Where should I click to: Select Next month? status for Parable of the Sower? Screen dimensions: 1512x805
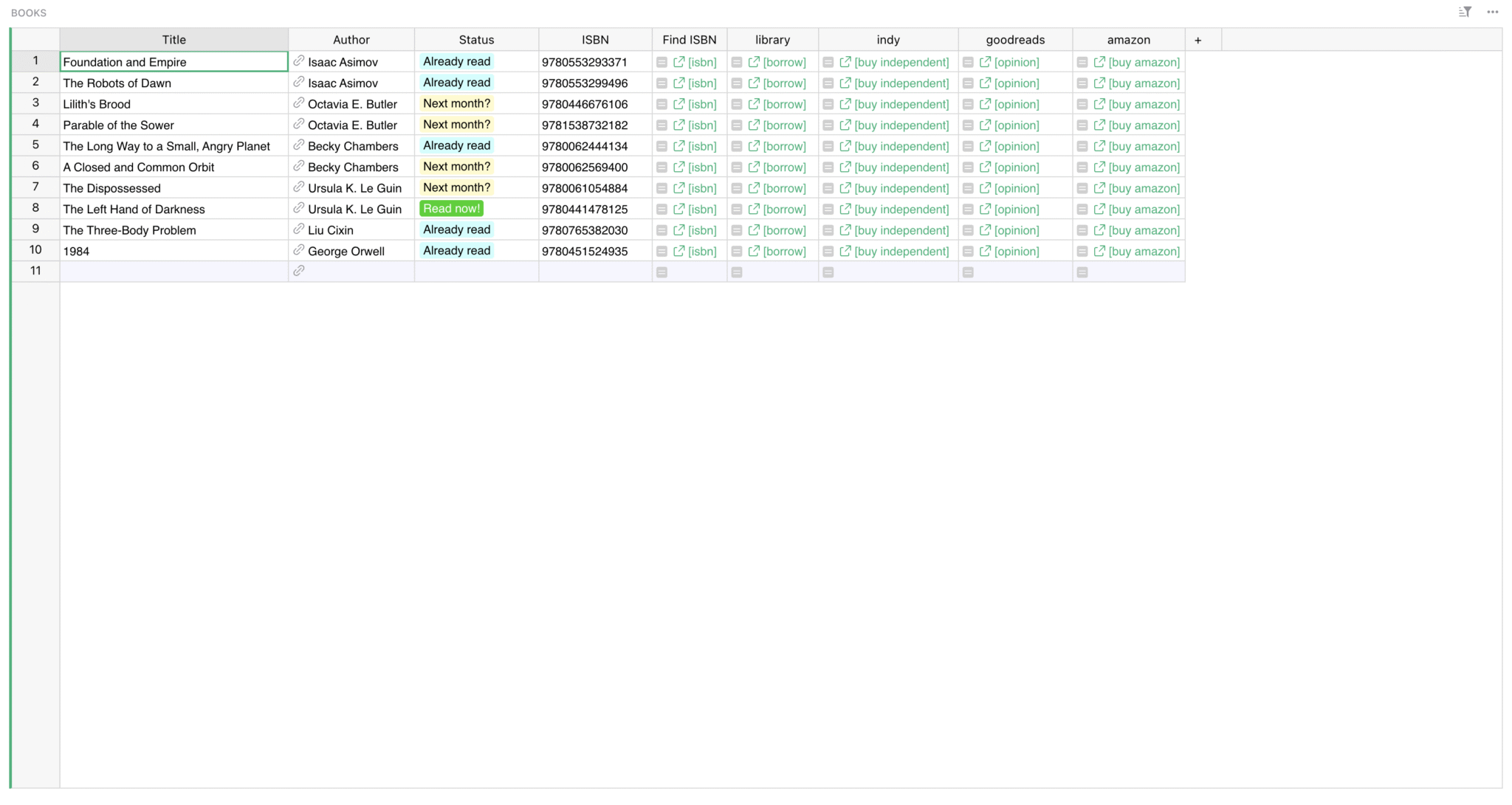click(x=456, y=125)
